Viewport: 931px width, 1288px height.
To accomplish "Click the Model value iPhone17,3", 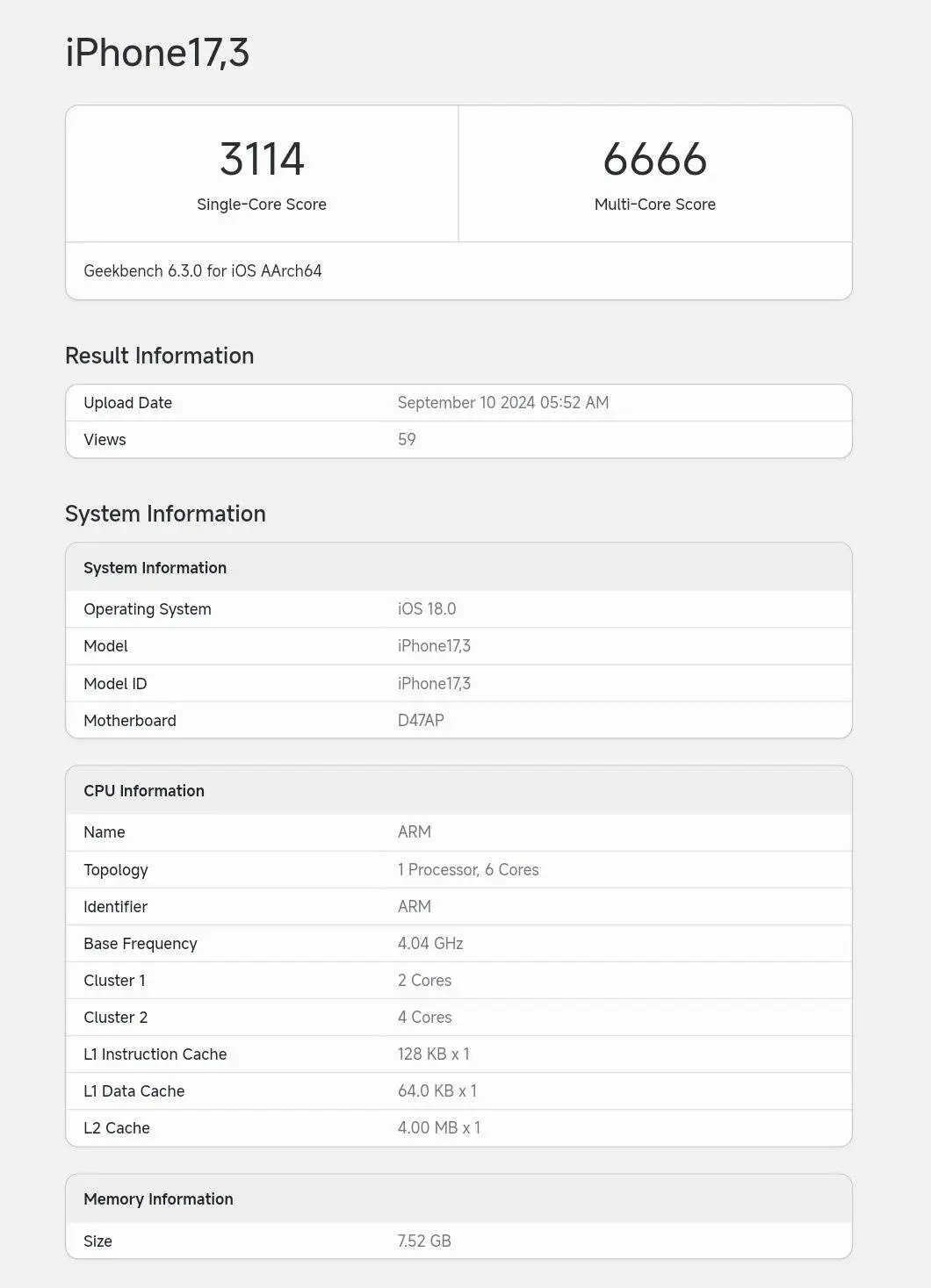I will tap(434, 645).
